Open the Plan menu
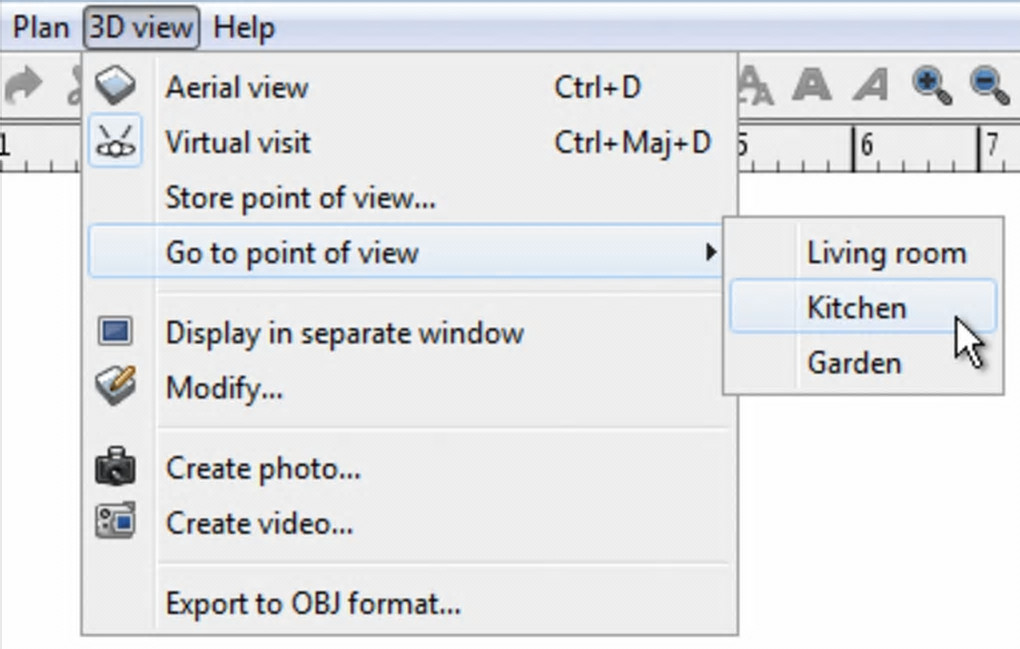The image size is (1020, 649). click(x=41, y=27)
